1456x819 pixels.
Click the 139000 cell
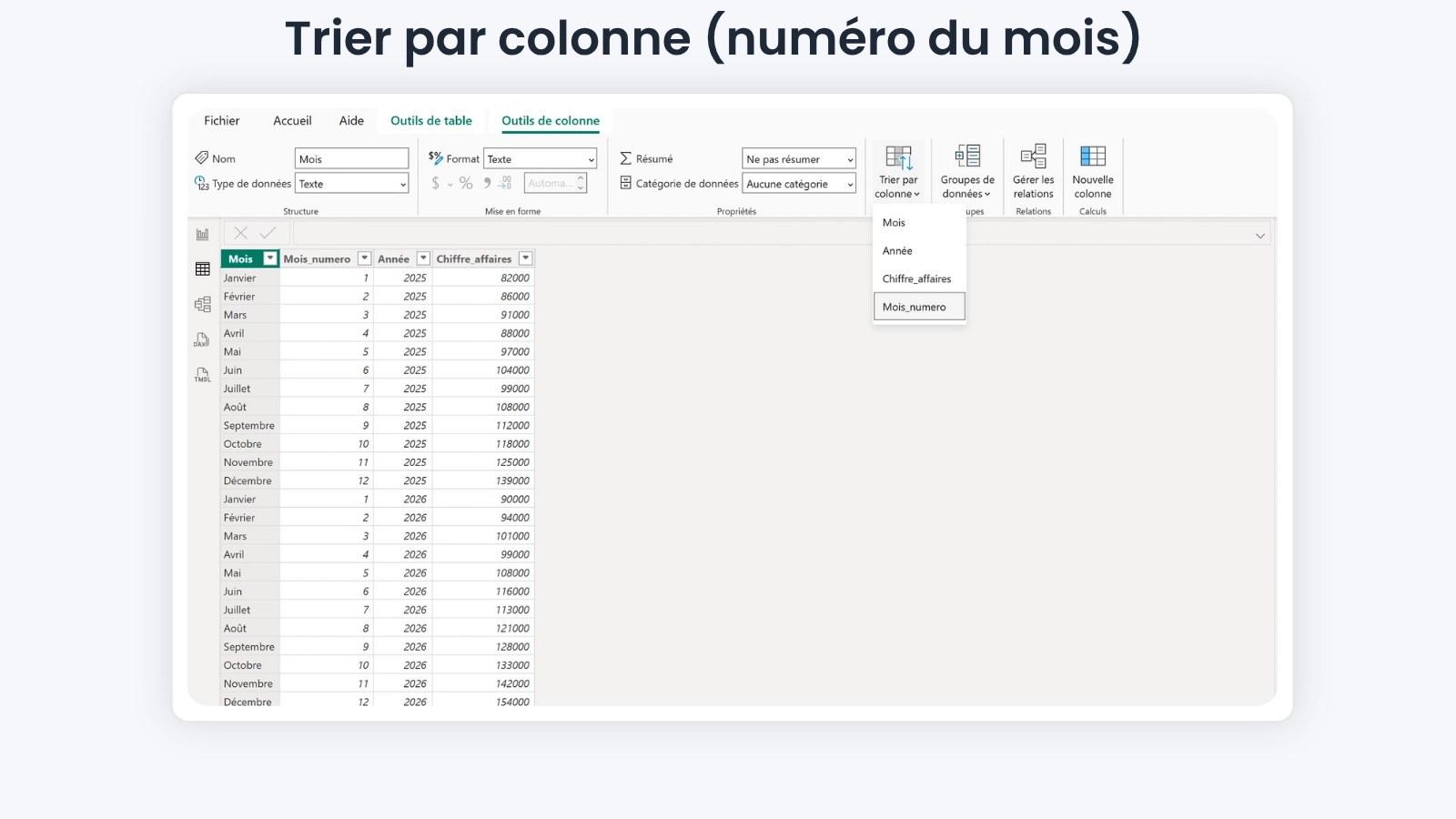coord(483,480)
